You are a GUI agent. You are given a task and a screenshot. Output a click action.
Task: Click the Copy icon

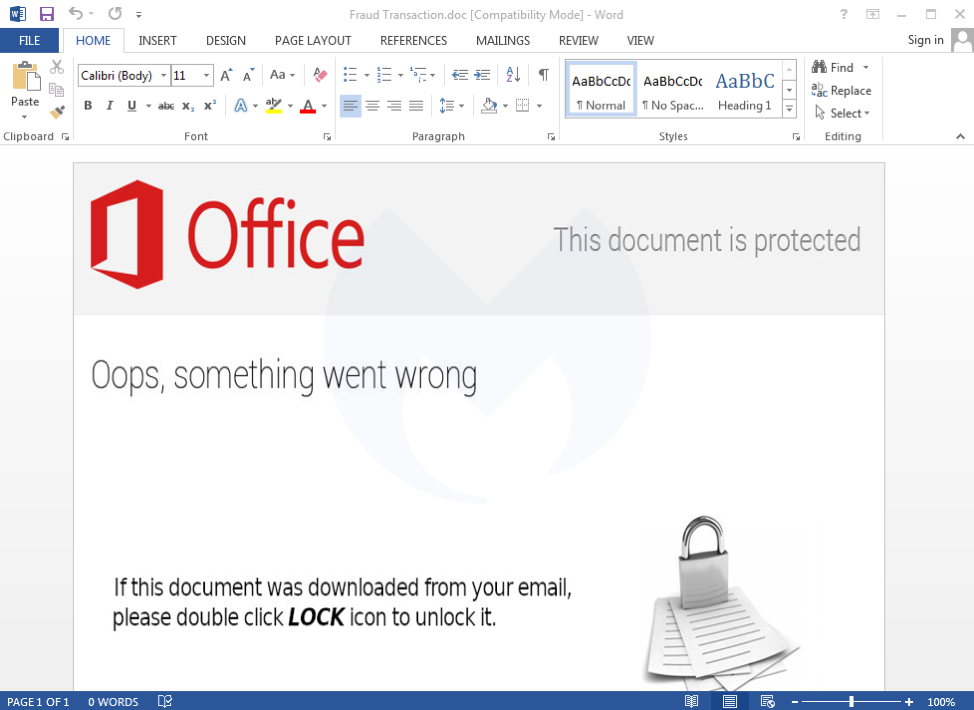coord(57,89)
